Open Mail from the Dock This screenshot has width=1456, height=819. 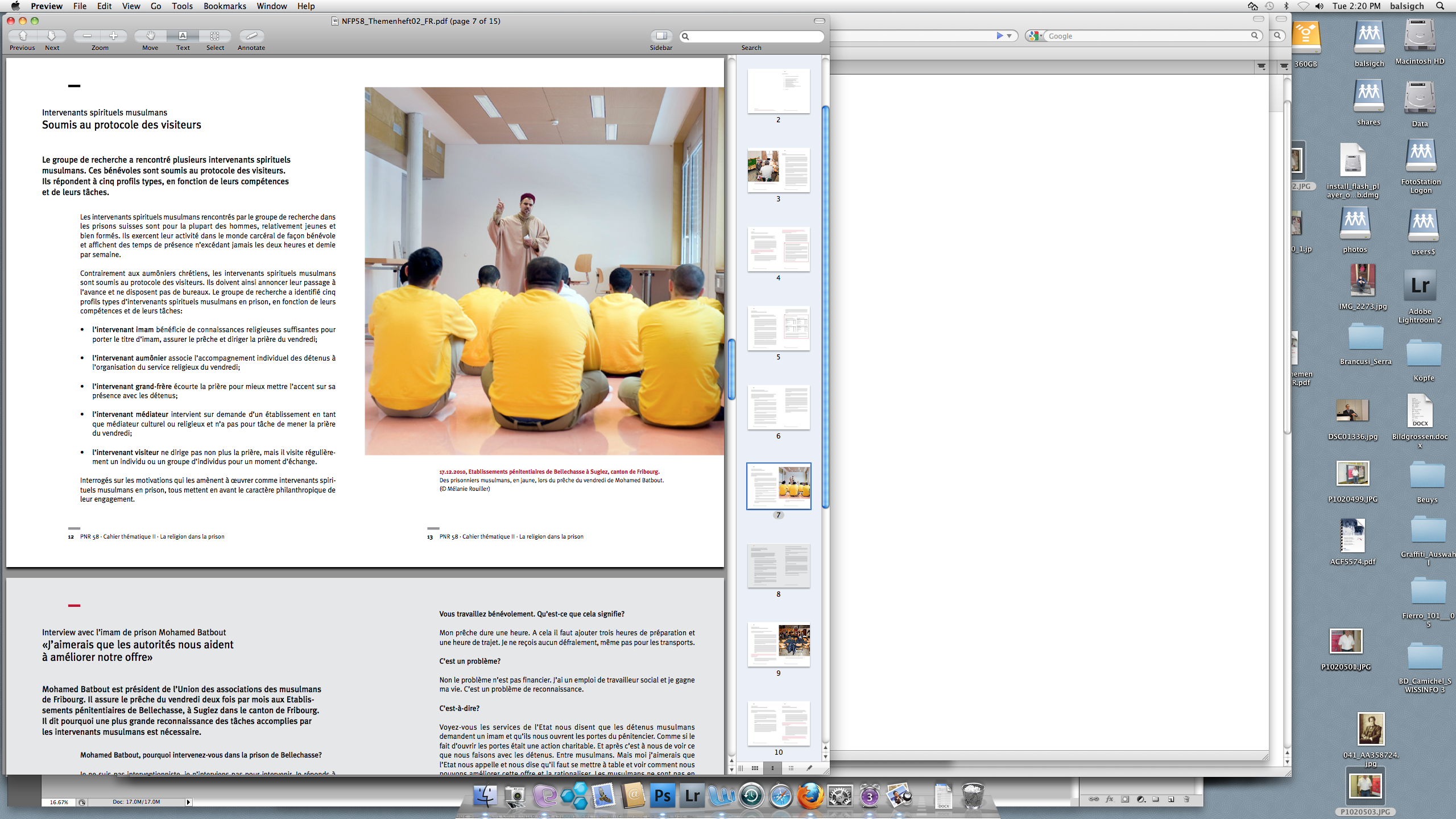[603, 796]
